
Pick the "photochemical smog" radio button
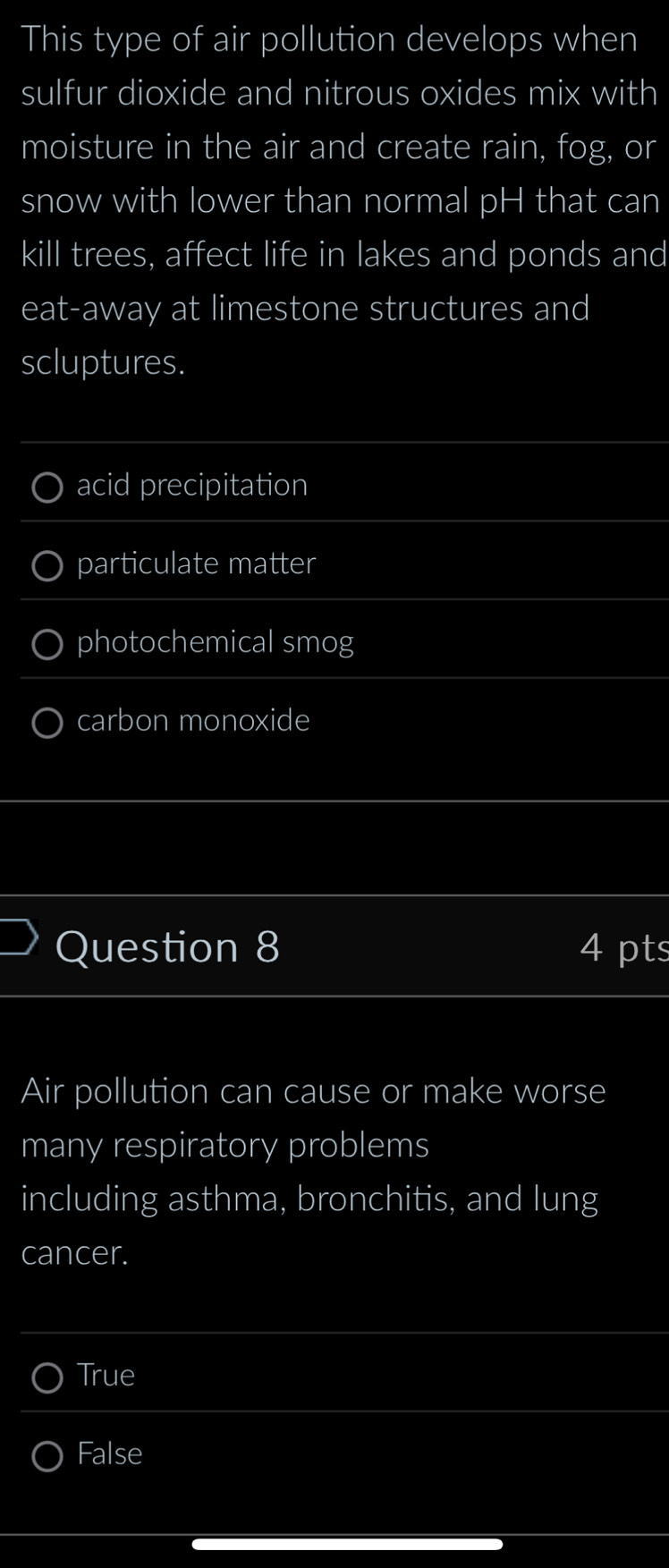(x=47, y=645)
